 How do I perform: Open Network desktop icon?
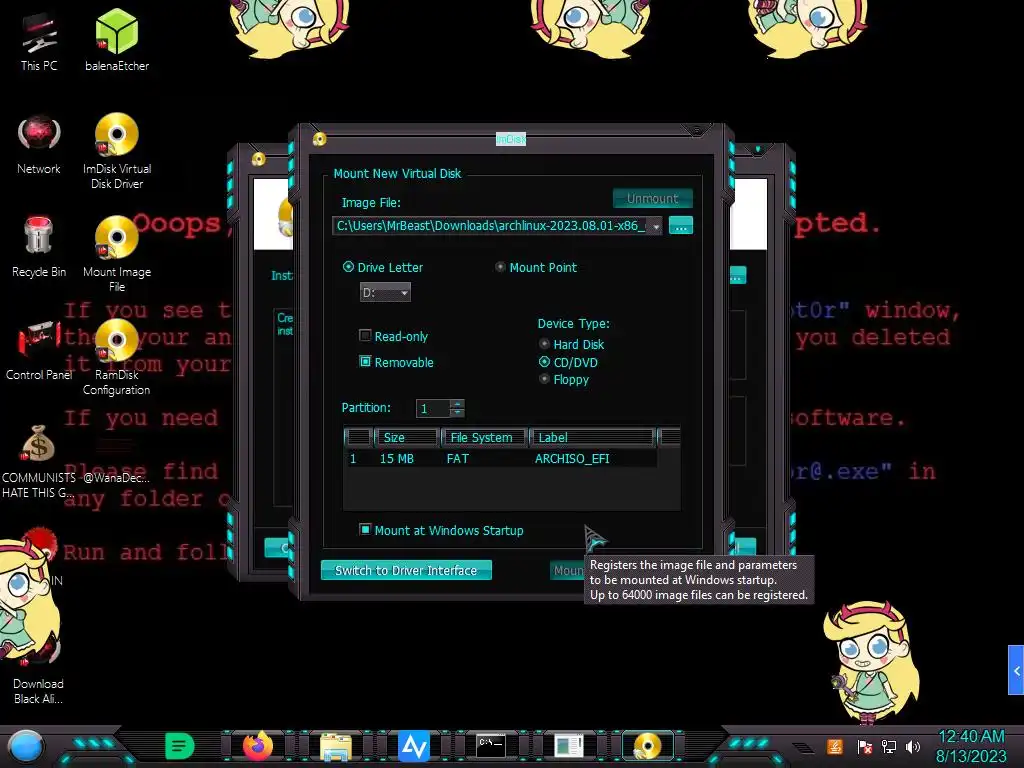pos(39,145)
